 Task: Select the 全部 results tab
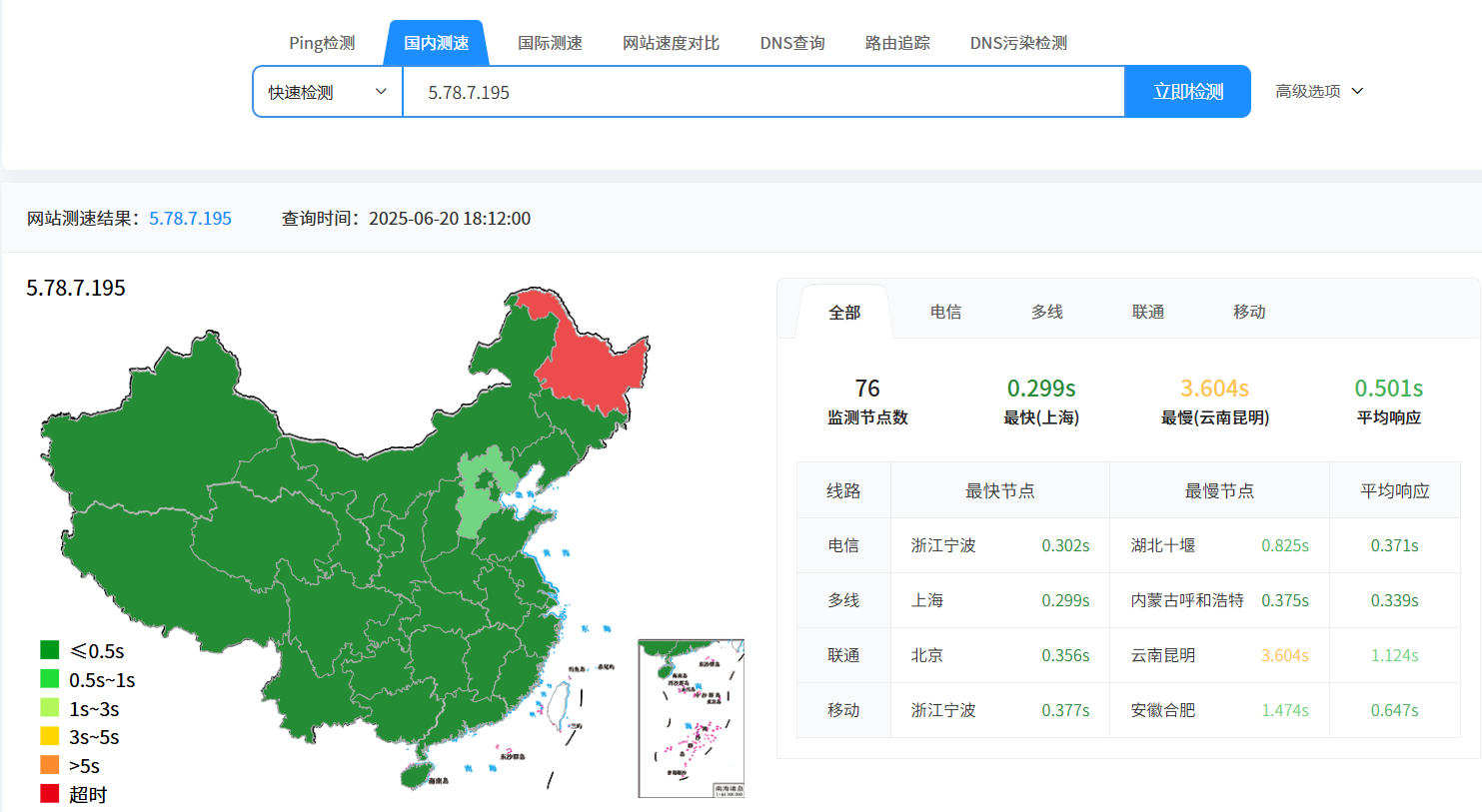click(844, 313)
